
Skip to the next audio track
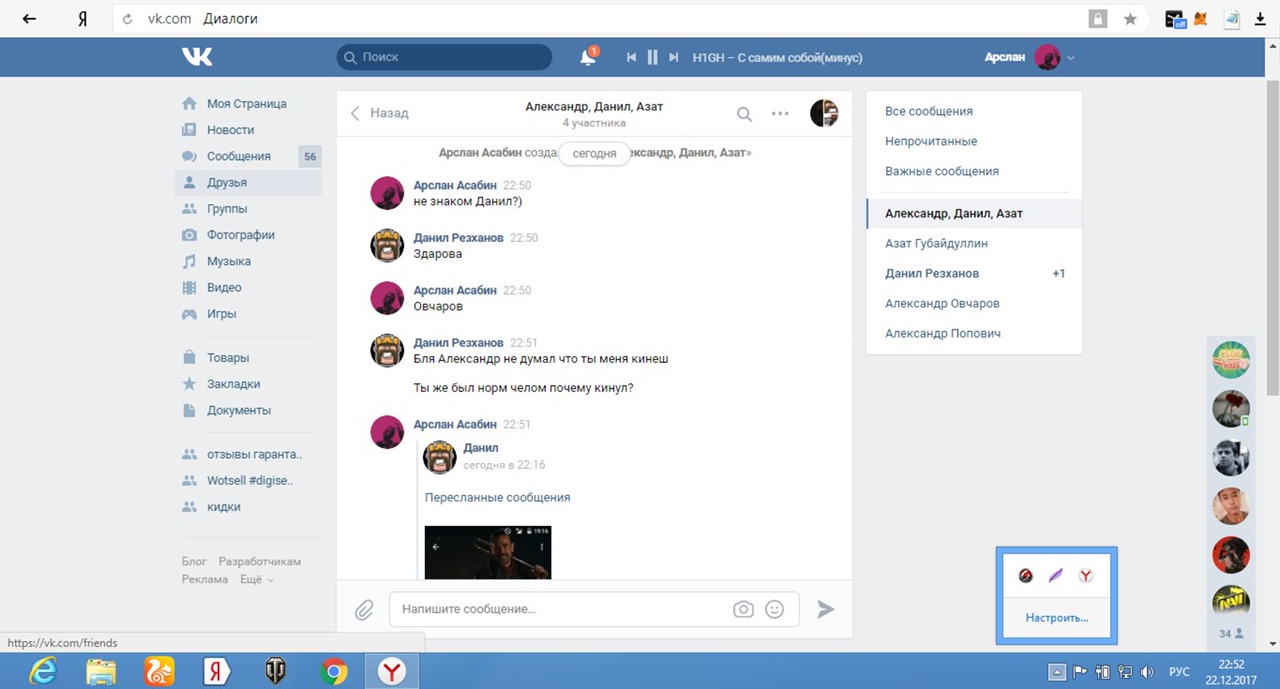click(674, 58)
